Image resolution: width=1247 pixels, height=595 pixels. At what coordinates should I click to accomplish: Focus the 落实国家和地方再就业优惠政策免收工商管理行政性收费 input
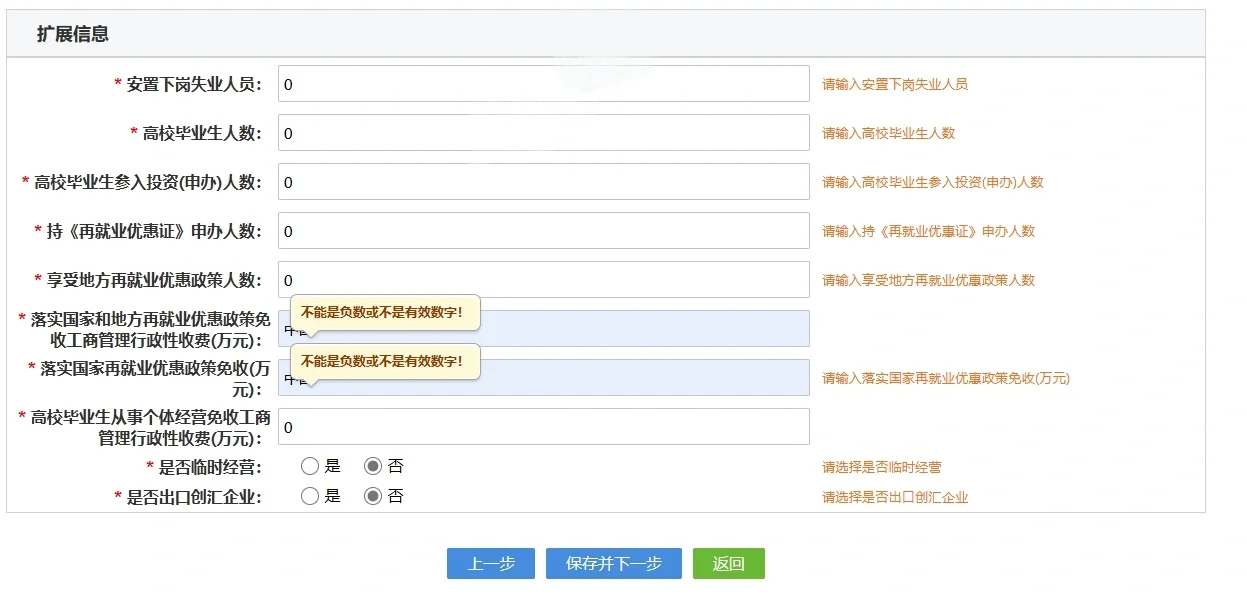tap(640, 329)
